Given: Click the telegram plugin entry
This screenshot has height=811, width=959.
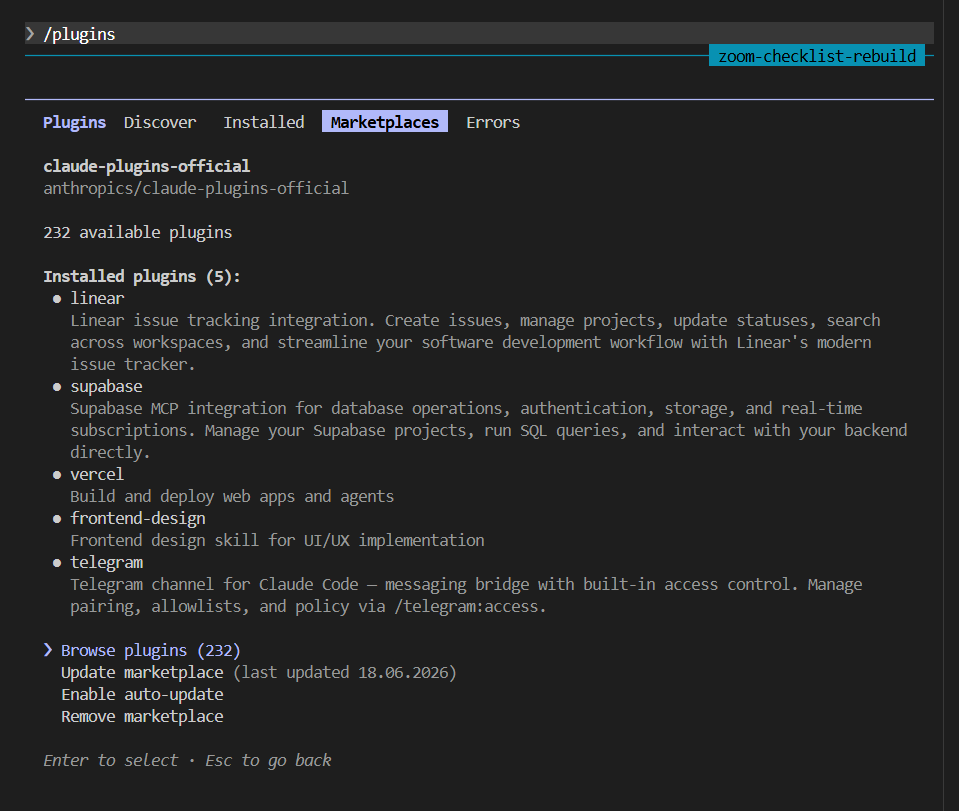Looking at the screenshot, I should tap(106, 563).
